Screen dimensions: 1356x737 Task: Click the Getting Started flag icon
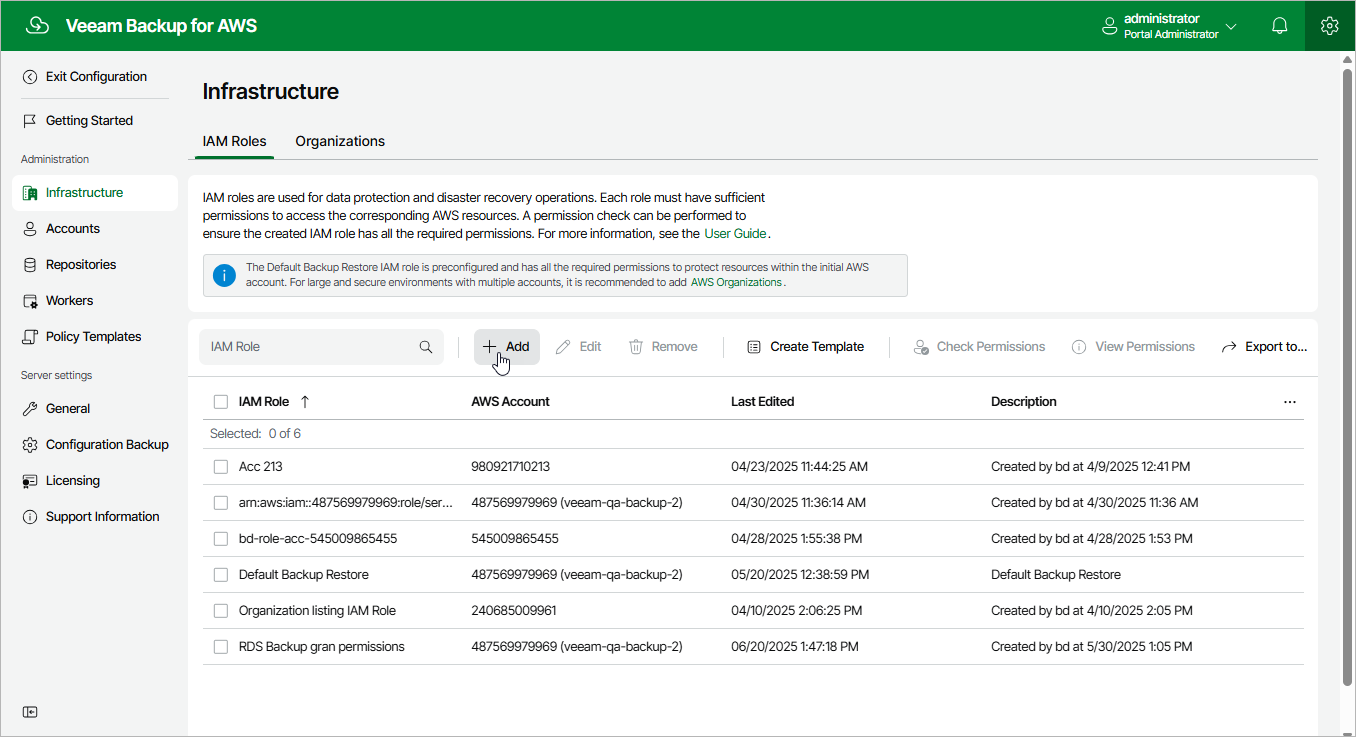point(30,121)
